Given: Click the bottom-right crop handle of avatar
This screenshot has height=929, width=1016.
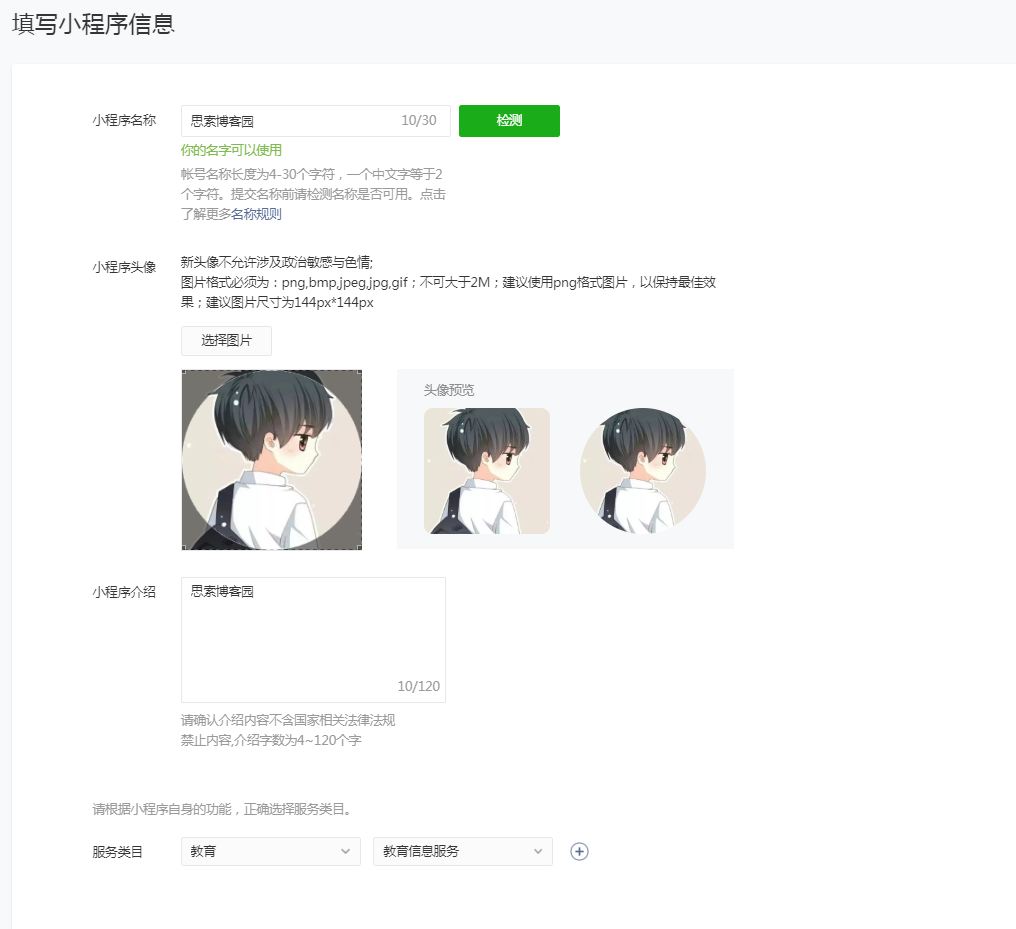Looking at the screenshot, I should tap(360, 548).
